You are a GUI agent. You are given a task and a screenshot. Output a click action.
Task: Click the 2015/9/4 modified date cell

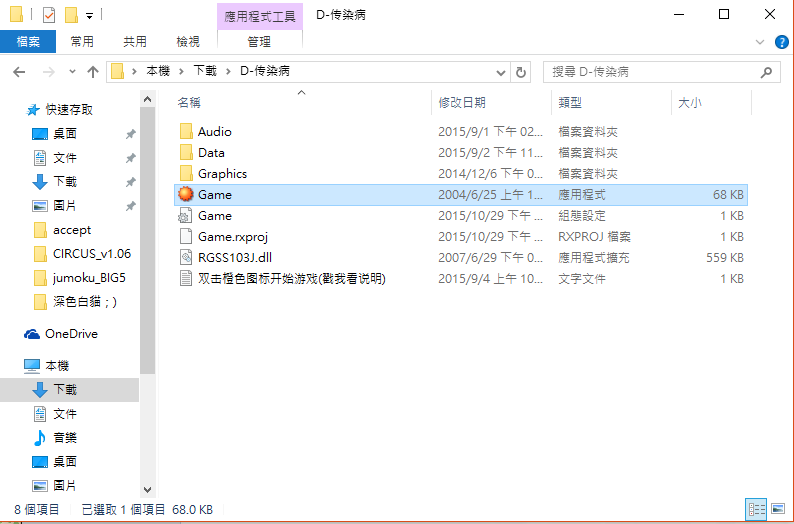point(490,278)
